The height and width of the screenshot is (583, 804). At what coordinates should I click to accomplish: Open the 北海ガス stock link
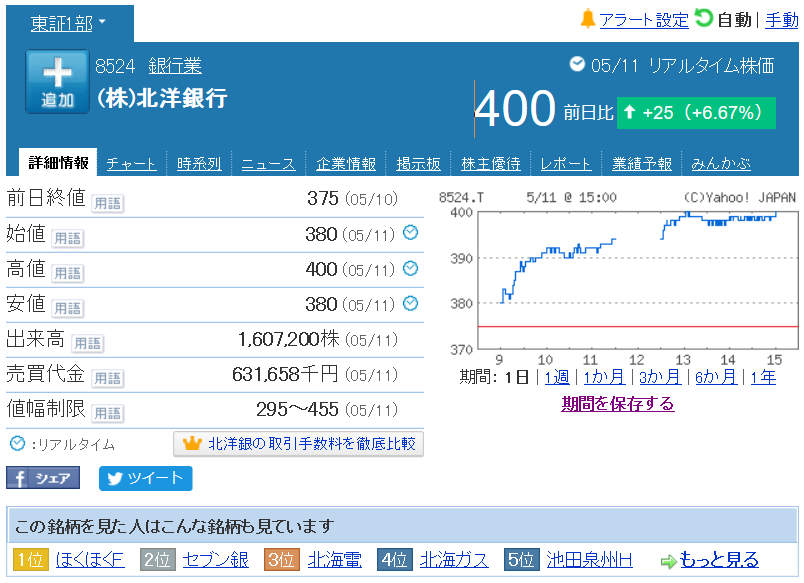pyautogui.click(x=454, y=559)
